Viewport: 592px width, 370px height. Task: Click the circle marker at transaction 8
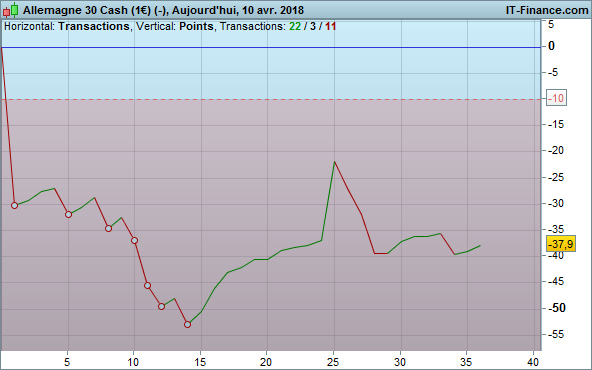(108, 228)
